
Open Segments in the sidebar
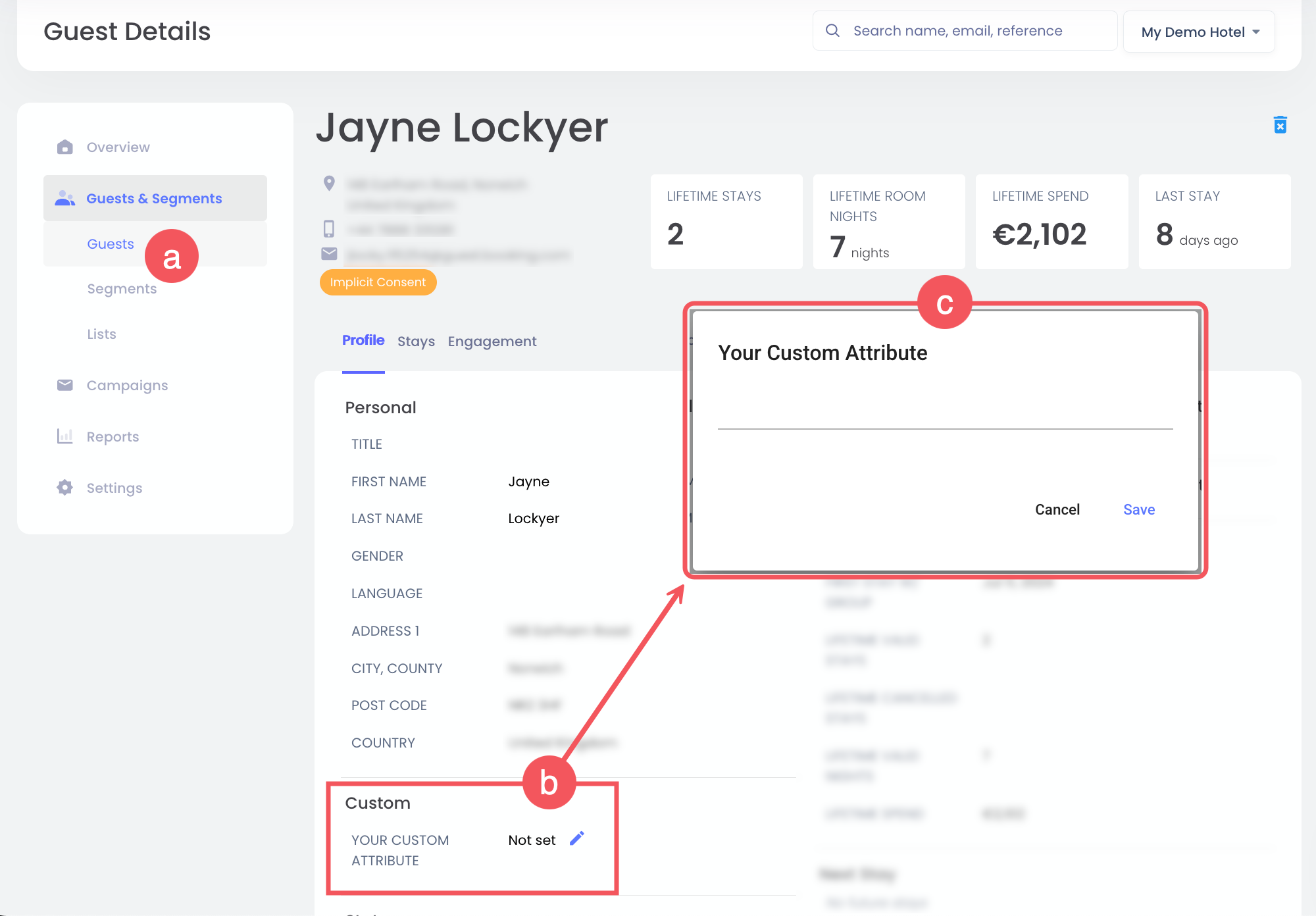(122, 289)
